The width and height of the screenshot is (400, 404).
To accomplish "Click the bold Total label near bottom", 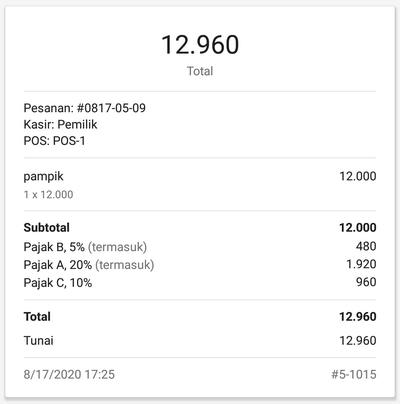I will tap(37, 316).
